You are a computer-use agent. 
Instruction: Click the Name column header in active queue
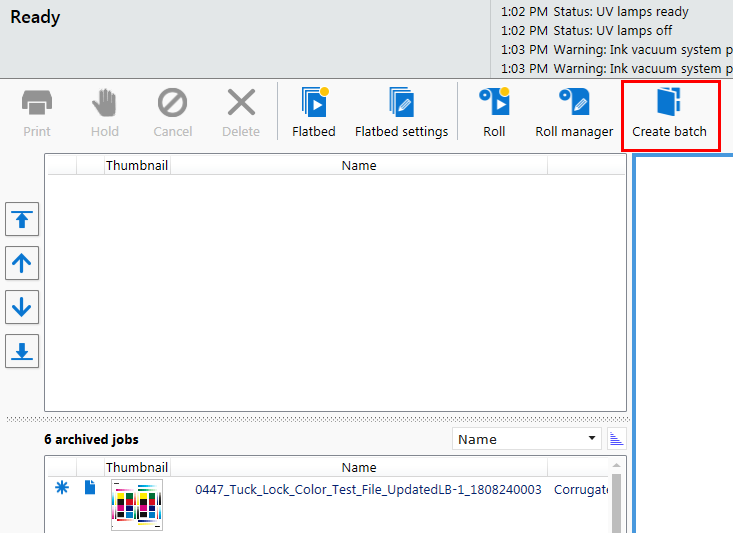[358, 165]
